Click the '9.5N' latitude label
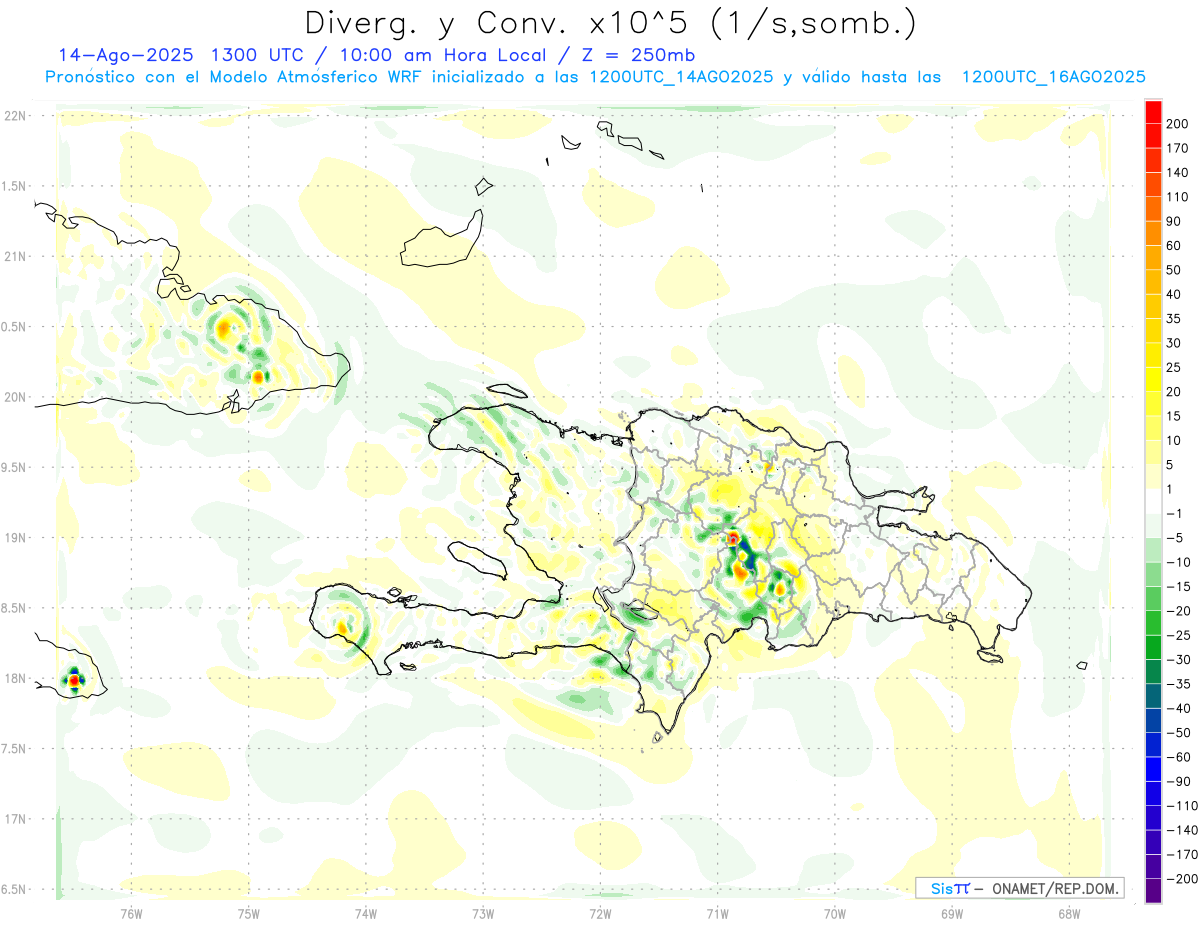The height and width of the screenshot is (927, 1200). point(15,467)
